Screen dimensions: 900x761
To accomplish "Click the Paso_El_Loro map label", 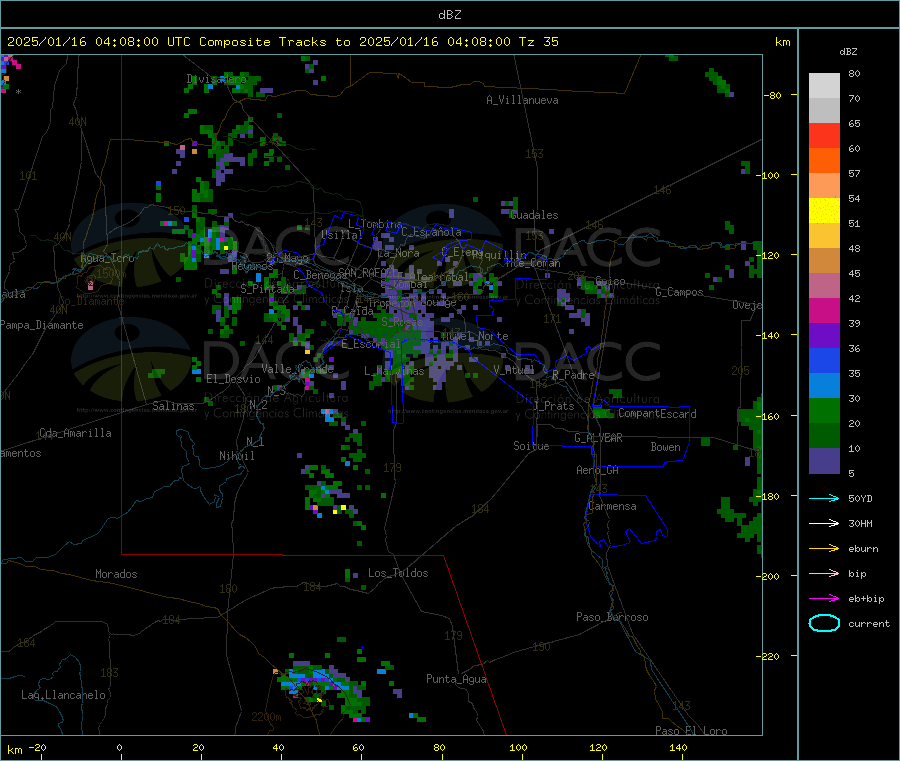I will click(x=691, y=731).
